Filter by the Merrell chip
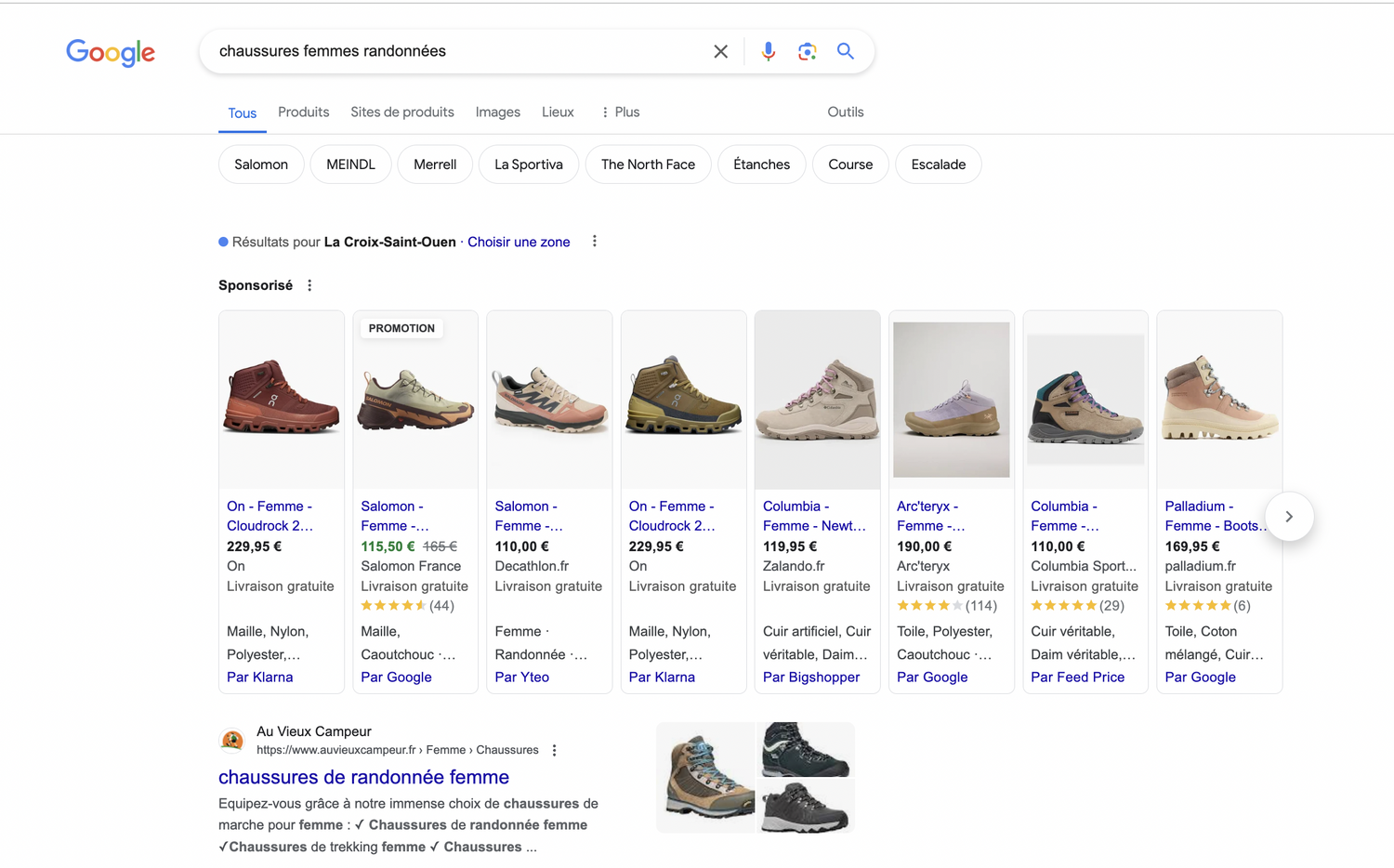Viewport: 1394px width, 868px height. [435, 164]
